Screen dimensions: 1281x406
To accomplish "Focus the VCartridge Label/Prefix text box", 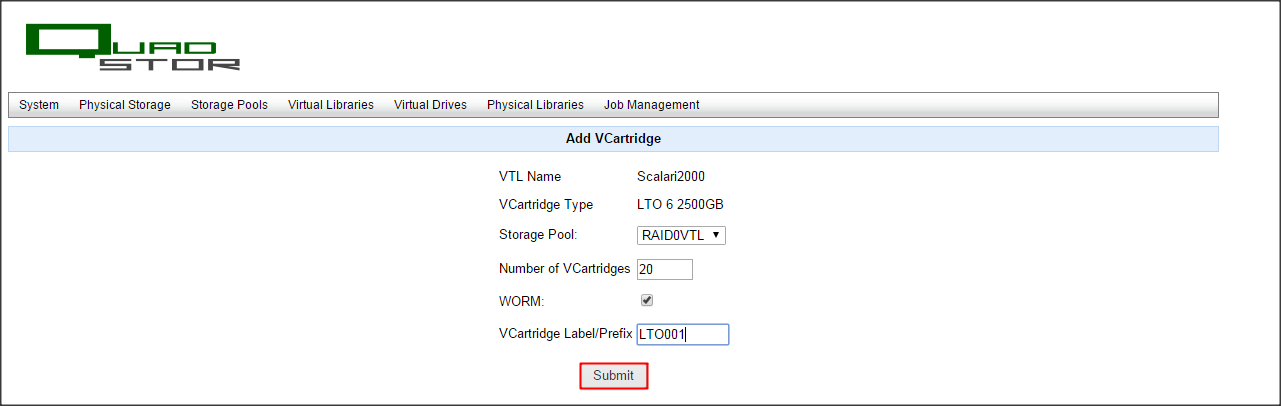I will pyautogui.click(x=682, y=335).
